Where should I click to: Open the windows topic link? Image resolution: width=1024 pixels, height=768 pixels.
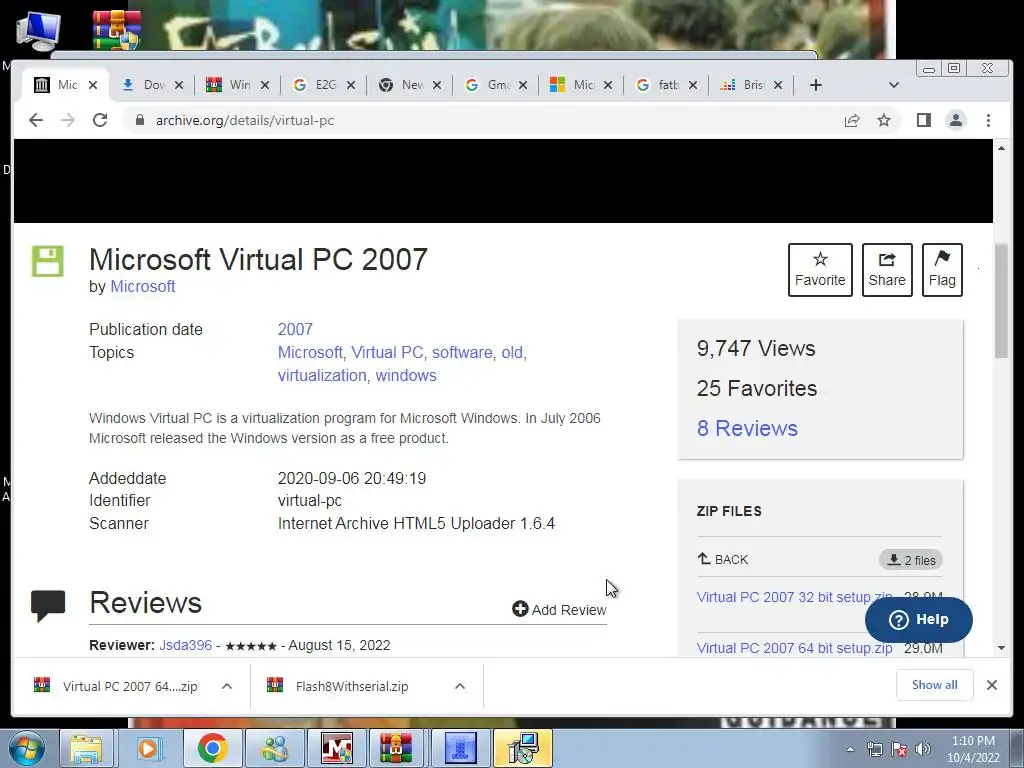coord(406,376)
